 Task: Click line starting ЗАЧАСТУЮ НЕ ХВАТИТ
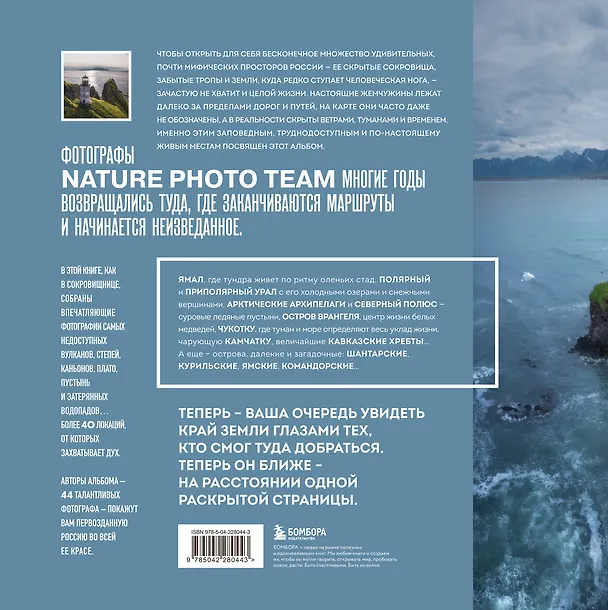click(299, 93)
